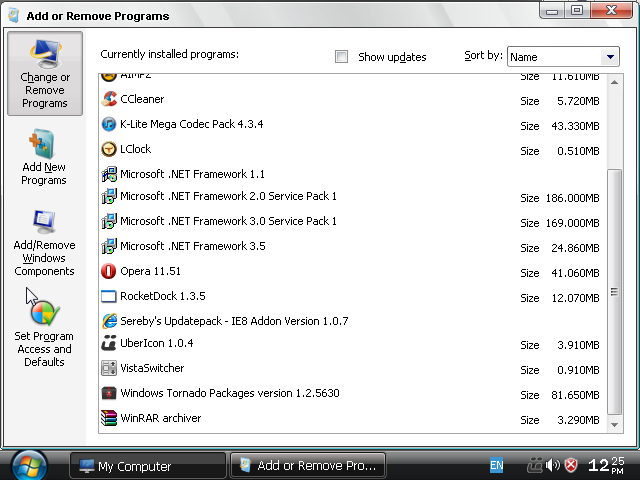
Task: Click the .NET Framework 3.0 SP1 icon
Action: coord(109,221)
